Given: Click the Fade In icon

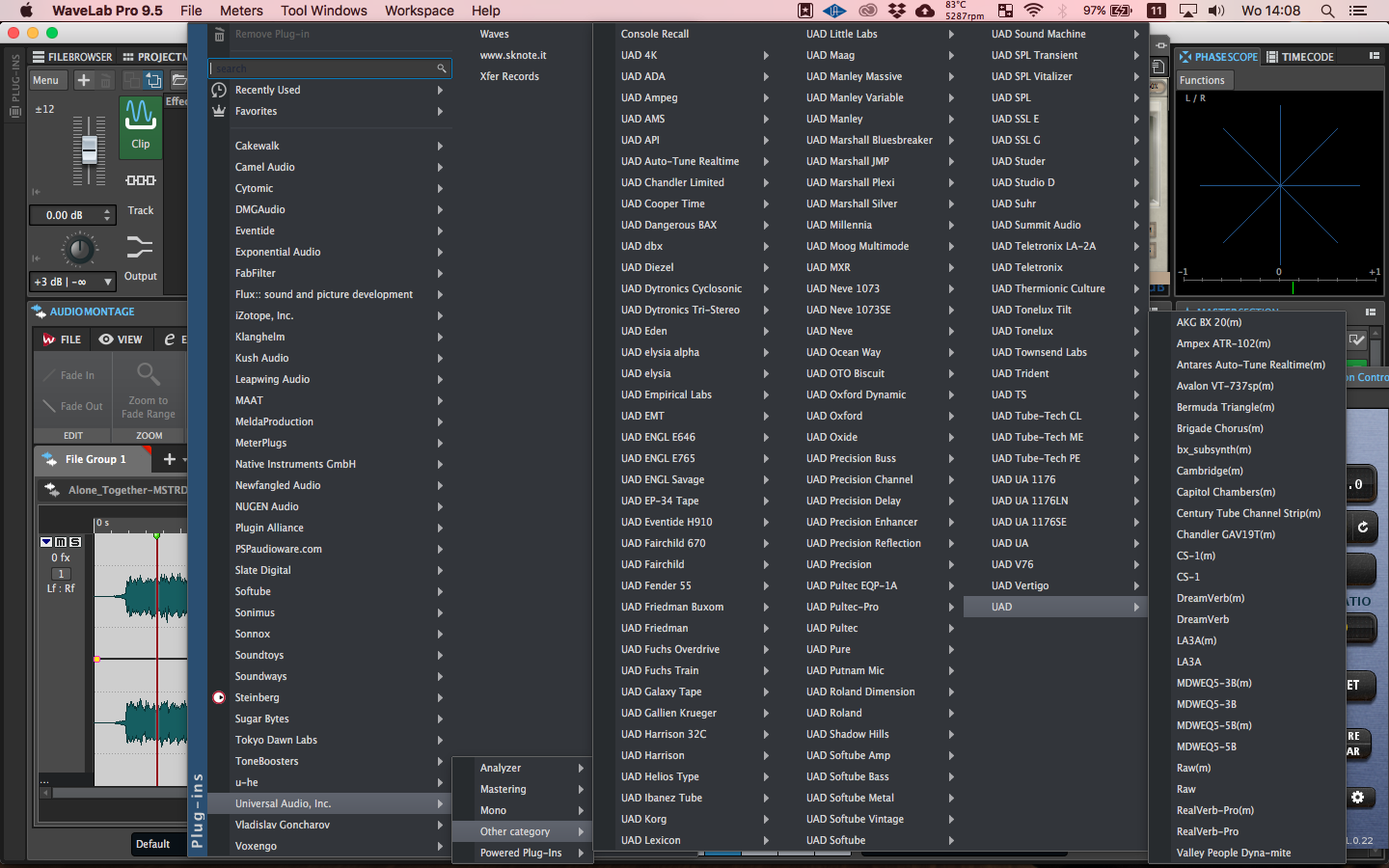Looking at the screenshot, I should 47,375.
